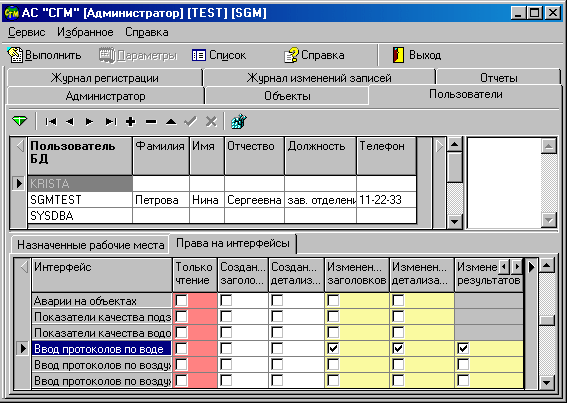Screen dimensions: 567x403
Task: Click the green filter gem icon
Action: (x=20, y=121)
